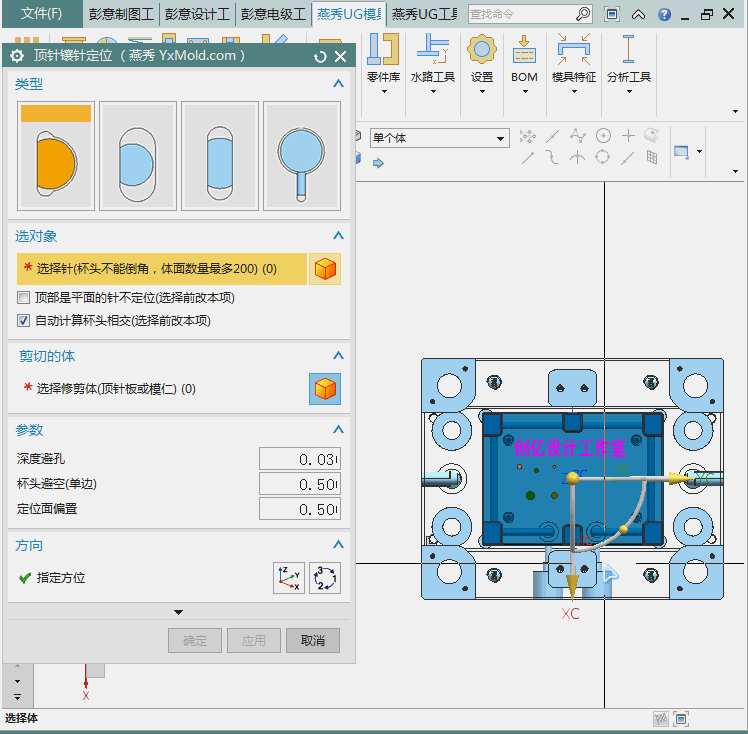
Task: Enable 顶部是平面的针不定位 checkbox
Action: coord(23,298)
